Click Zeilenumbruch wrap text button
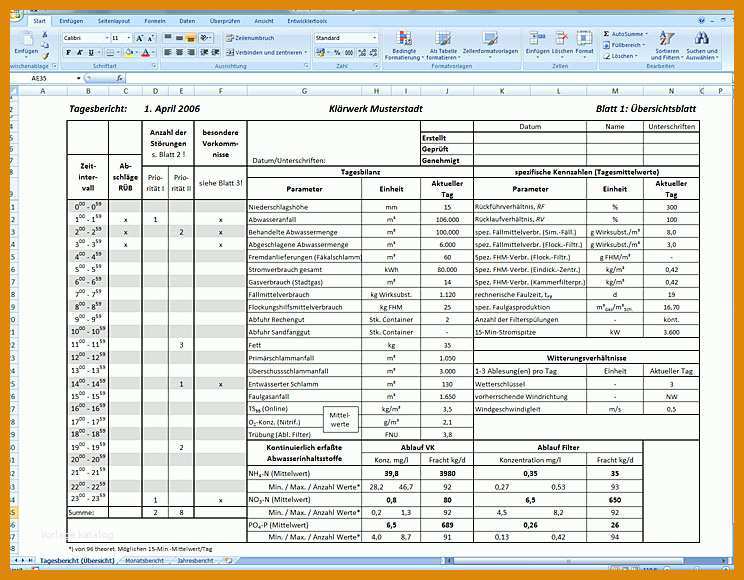Image resolution: width=744 pixels, height=580 pixels. point(250,37)
